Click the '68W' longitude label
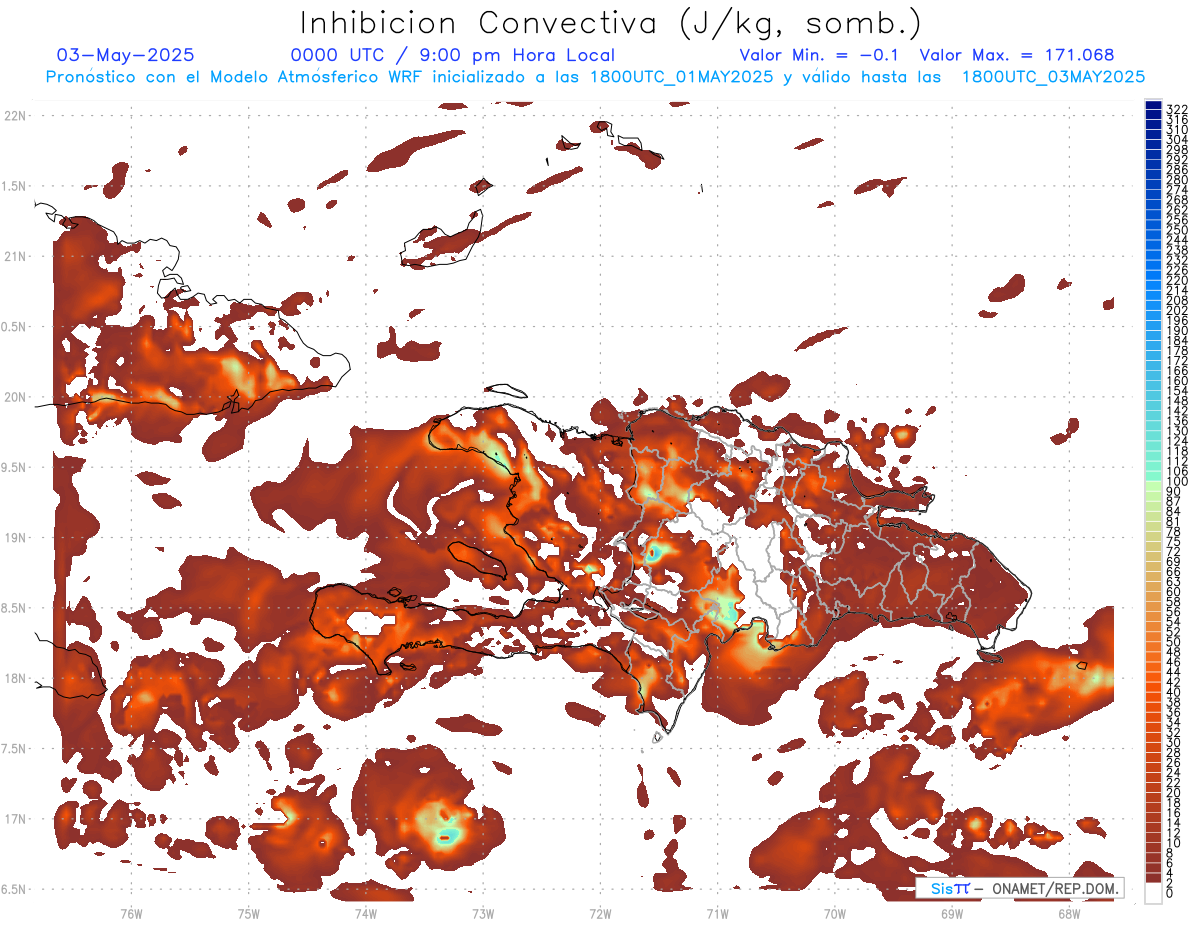The image size is (1200, 927). tap(1069, 912)
